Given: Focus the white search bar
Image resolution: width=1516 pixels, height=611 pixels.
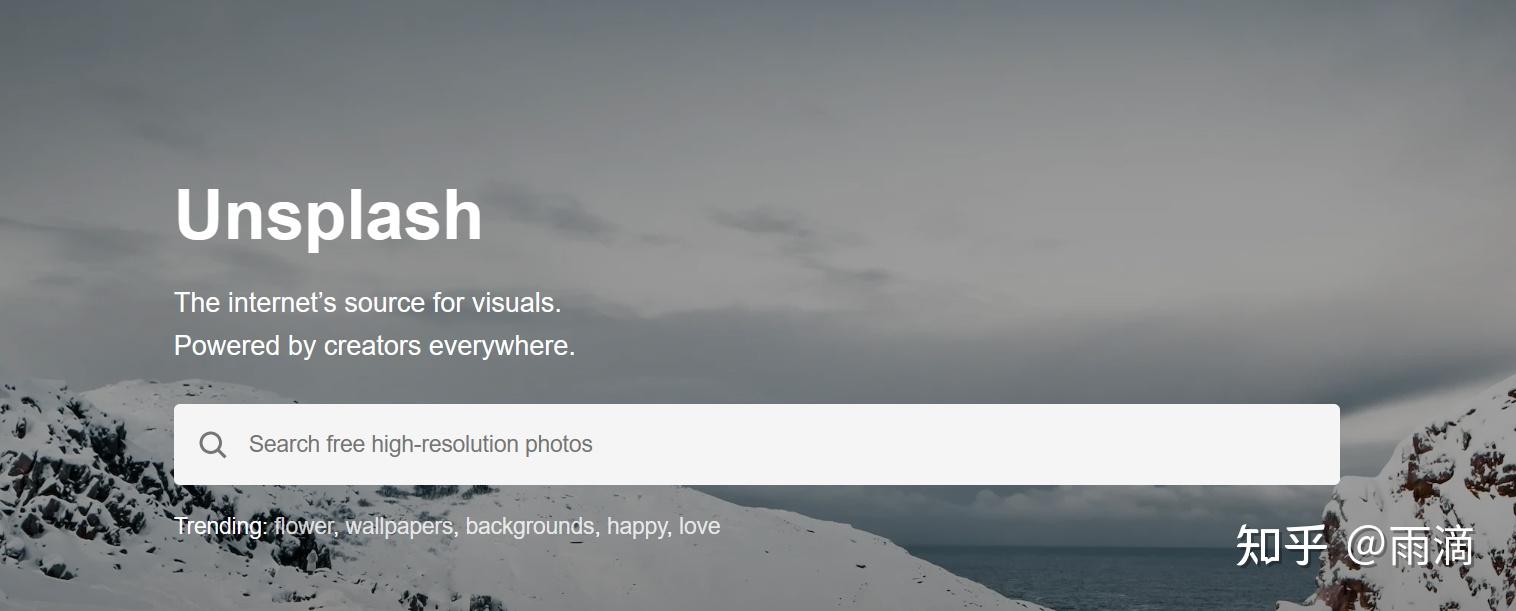Looking at the screenshot, I should [x=757, y=444].
